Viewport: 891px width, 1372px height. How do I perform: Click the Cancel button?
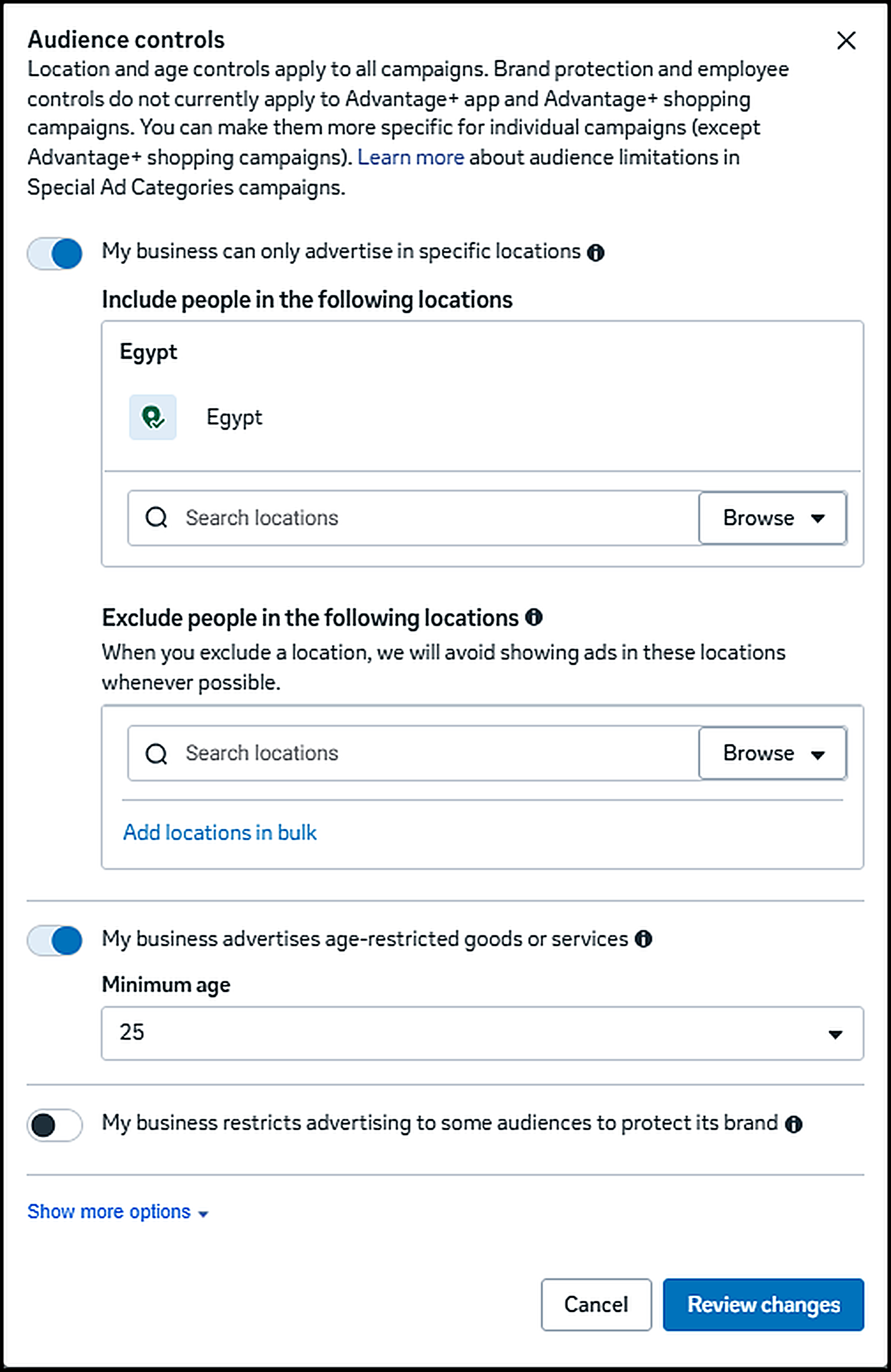click(x=596, y=1304)
